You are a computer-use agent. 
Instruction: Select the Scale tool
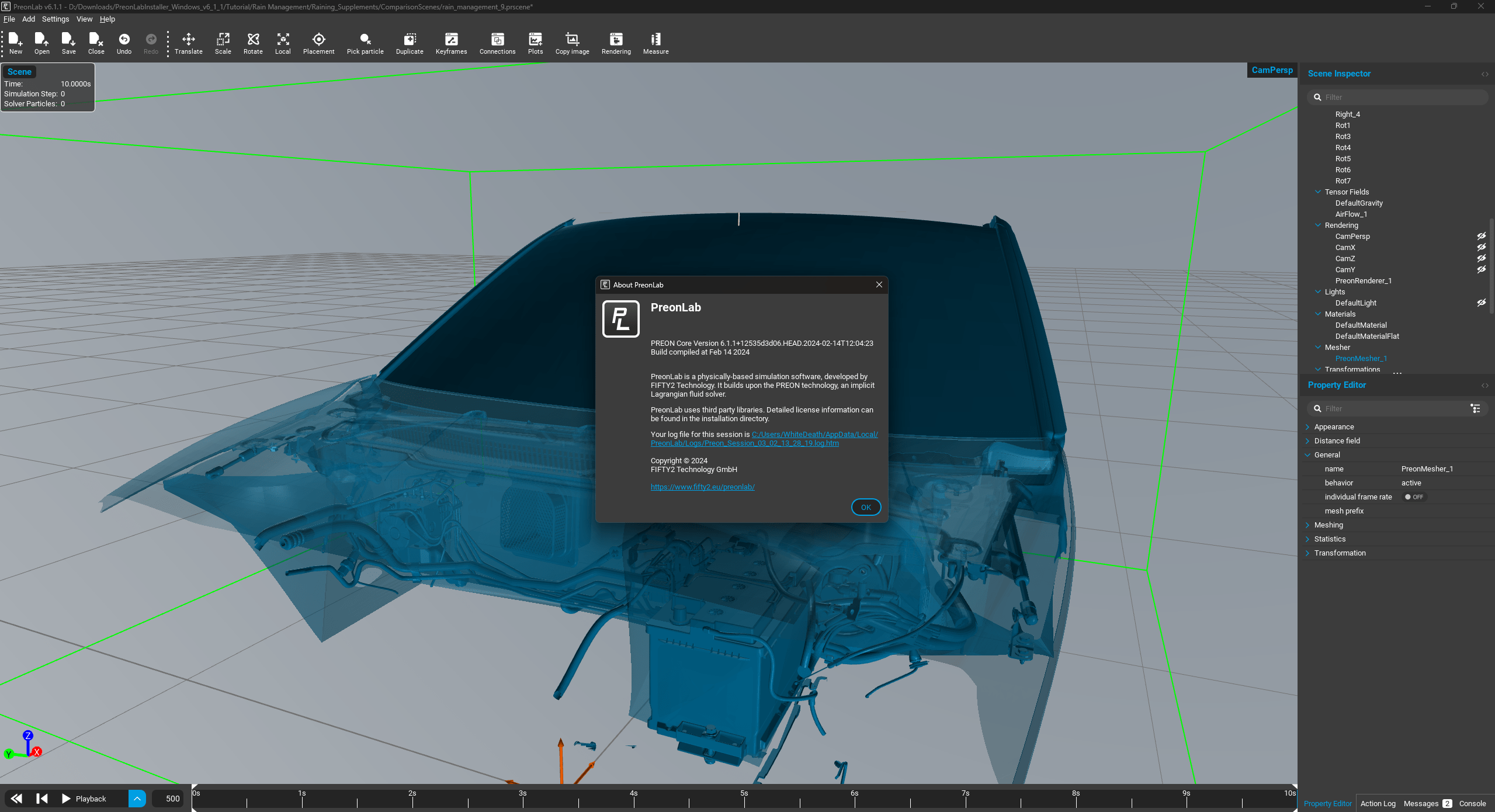point(223,43)
